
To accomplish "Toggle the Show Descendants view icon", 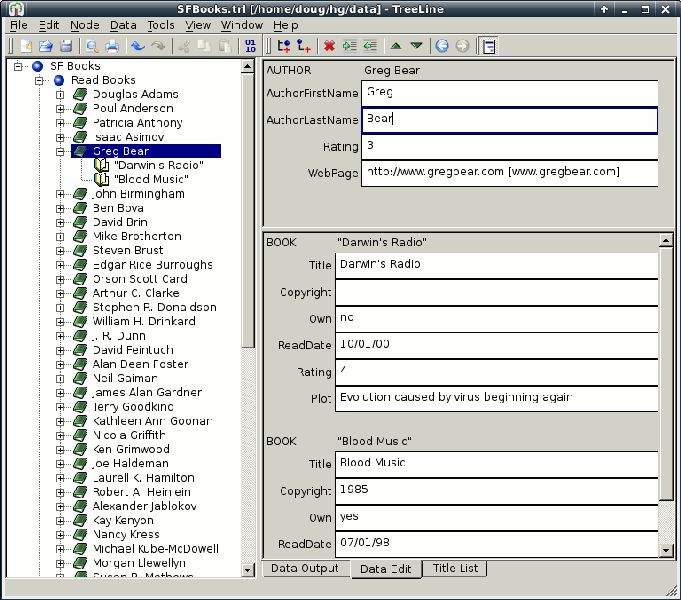I will coord(489,46).
